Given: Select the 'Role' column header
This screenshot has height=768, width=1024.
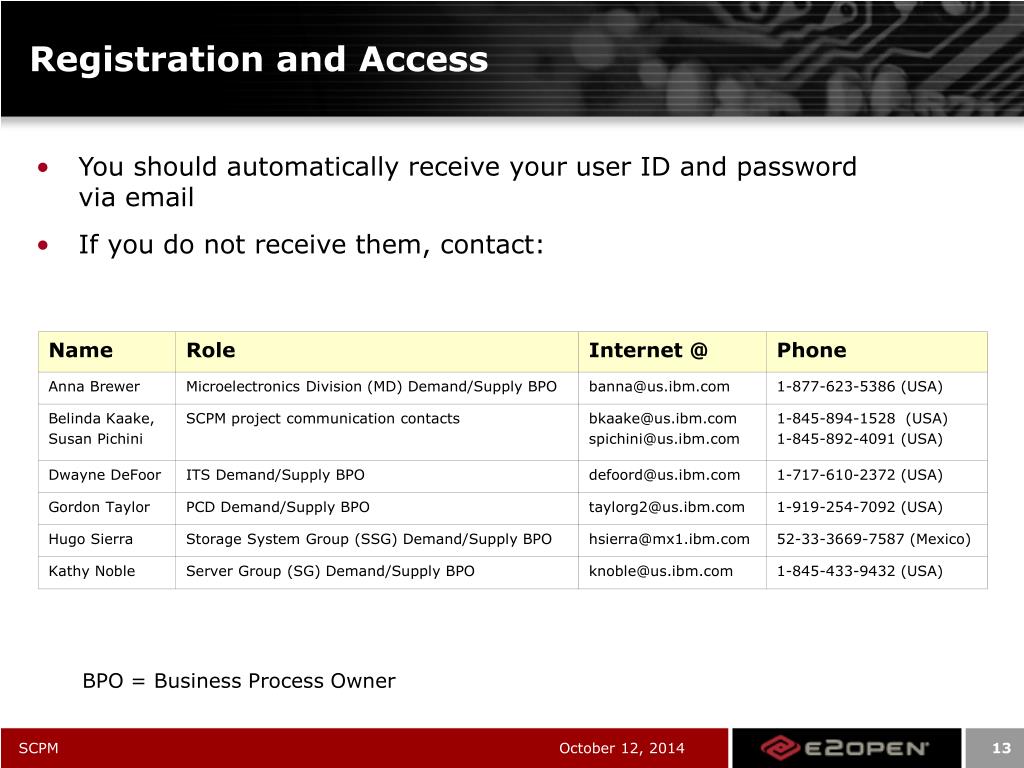Looking at the screenshot, I should 210,351.
